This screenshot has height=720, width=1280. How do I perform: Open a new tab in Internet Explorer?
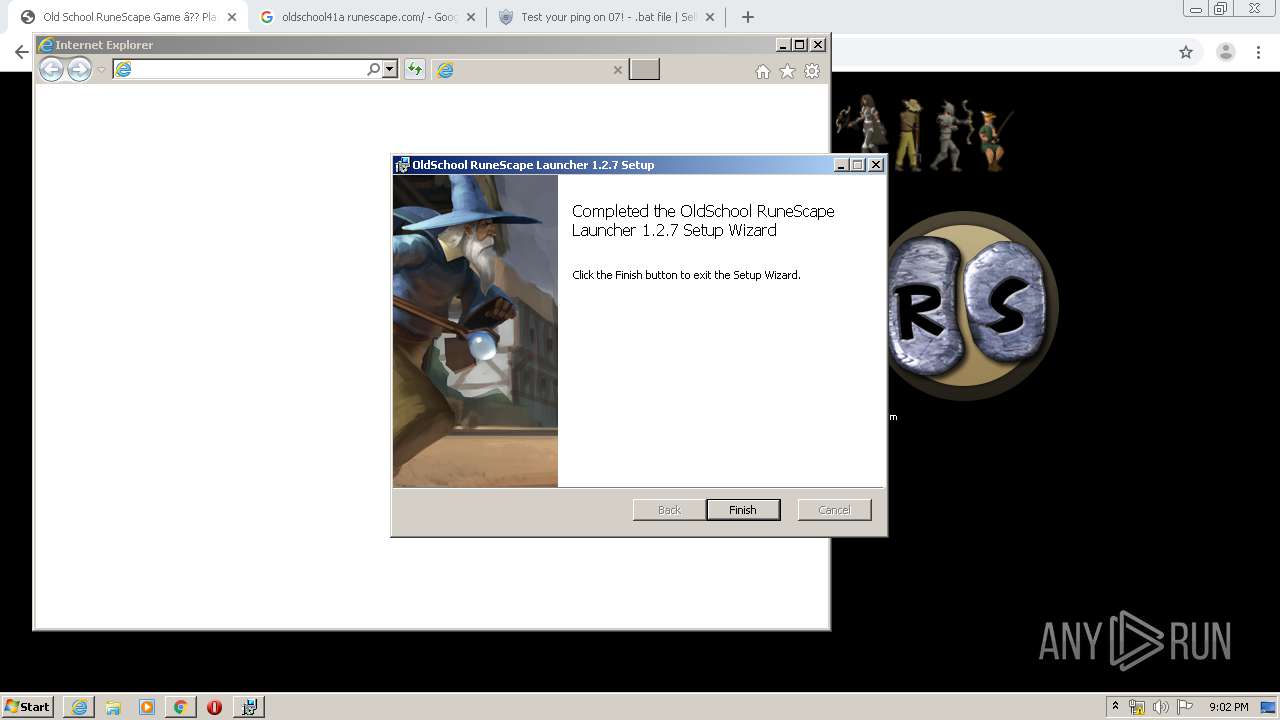point(644,69)
